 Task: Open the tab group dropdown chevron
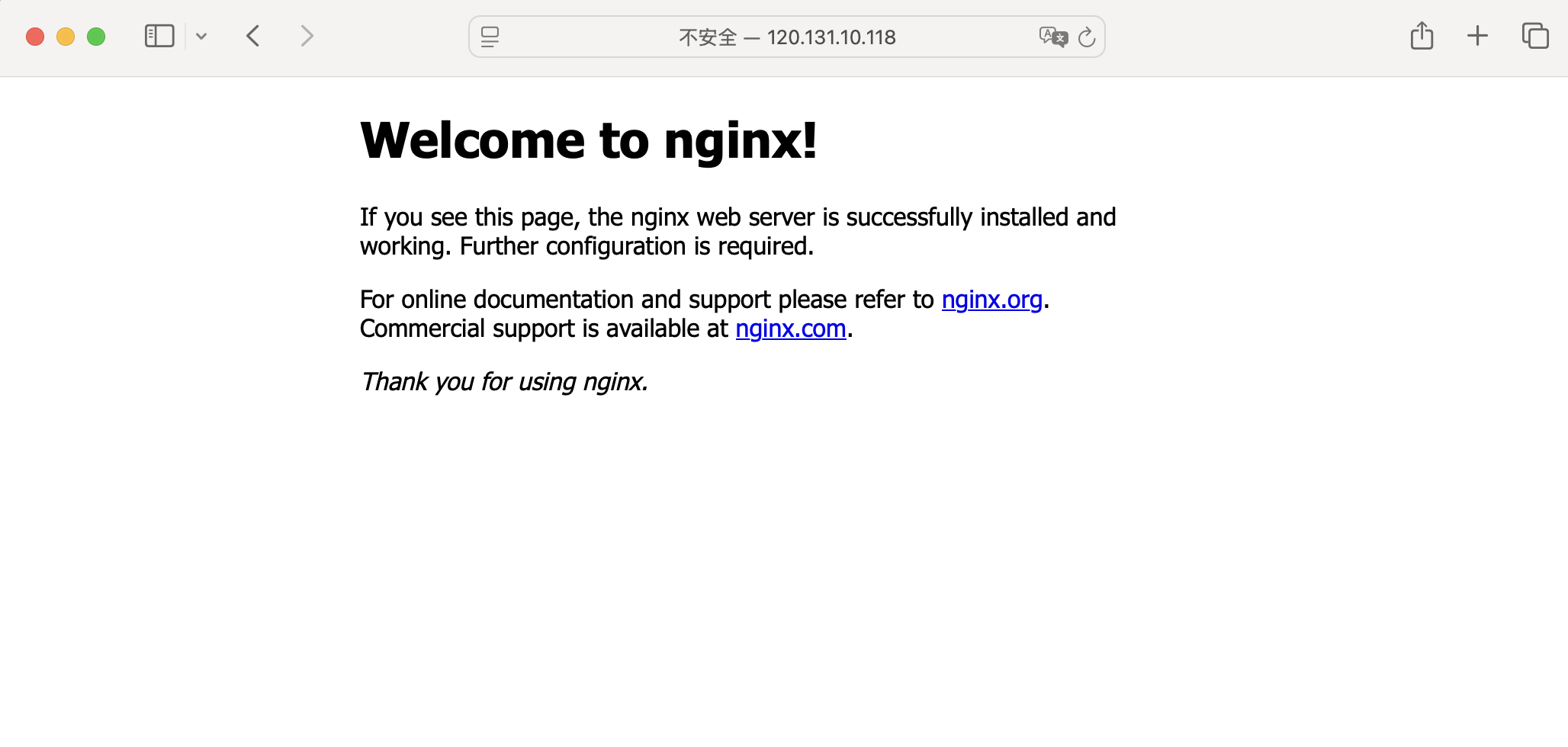(201, 36)
